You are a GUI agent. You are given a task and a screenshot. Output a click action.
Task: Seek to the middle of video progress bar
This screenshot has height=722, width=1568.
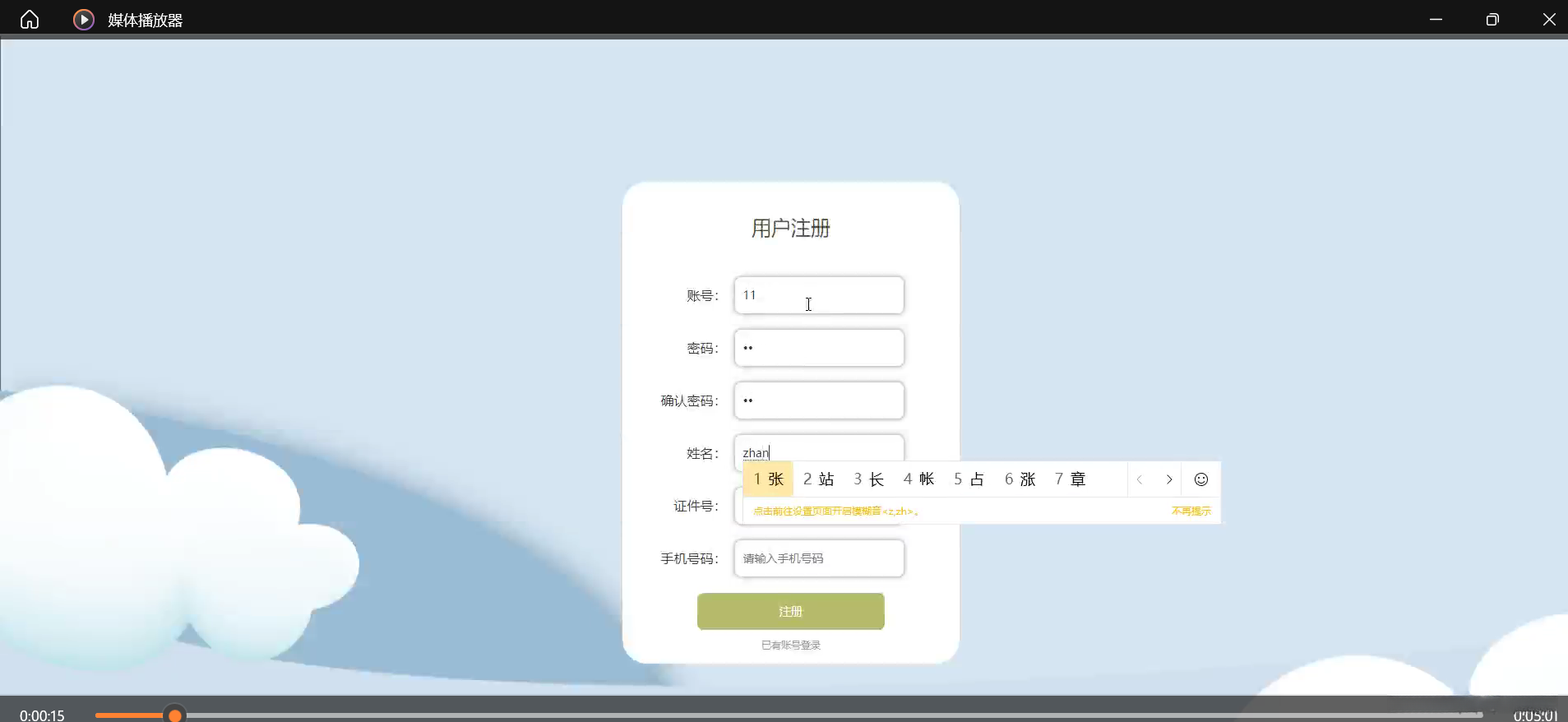pyautogui.click(x=789, y=715)
